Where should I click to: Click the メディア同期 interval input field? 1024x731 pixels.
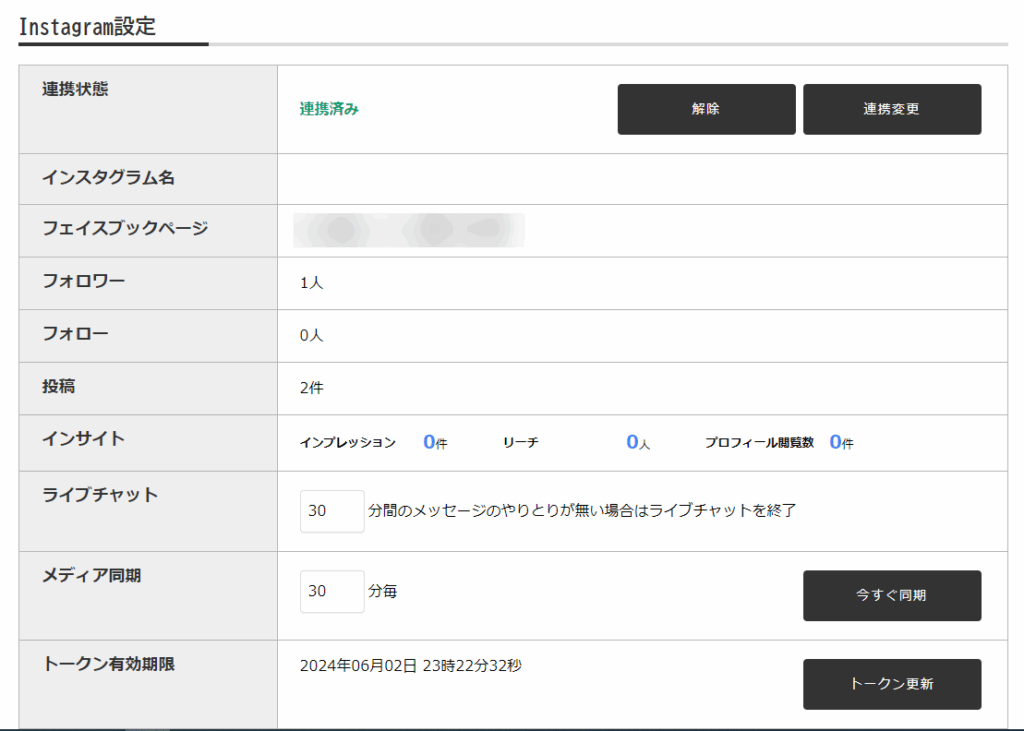[331, 591]
